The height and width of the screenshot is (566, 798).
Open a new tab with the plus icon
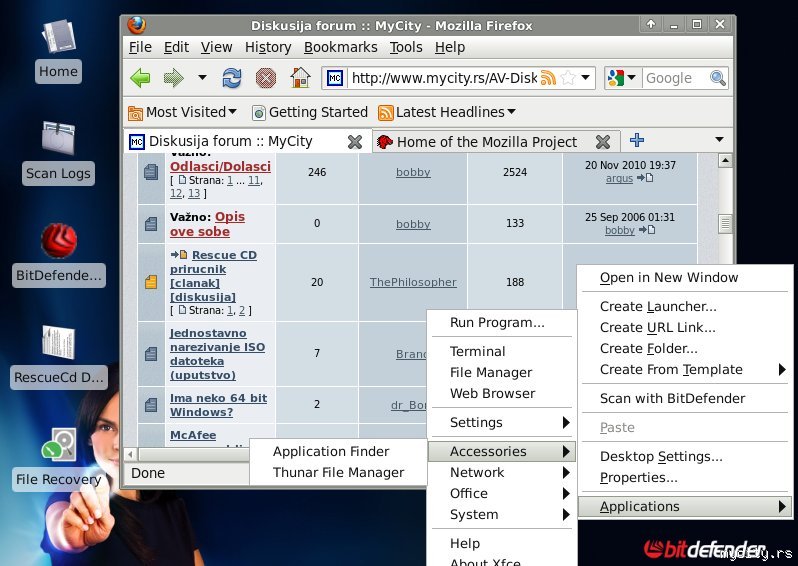(x=637, y=139)
